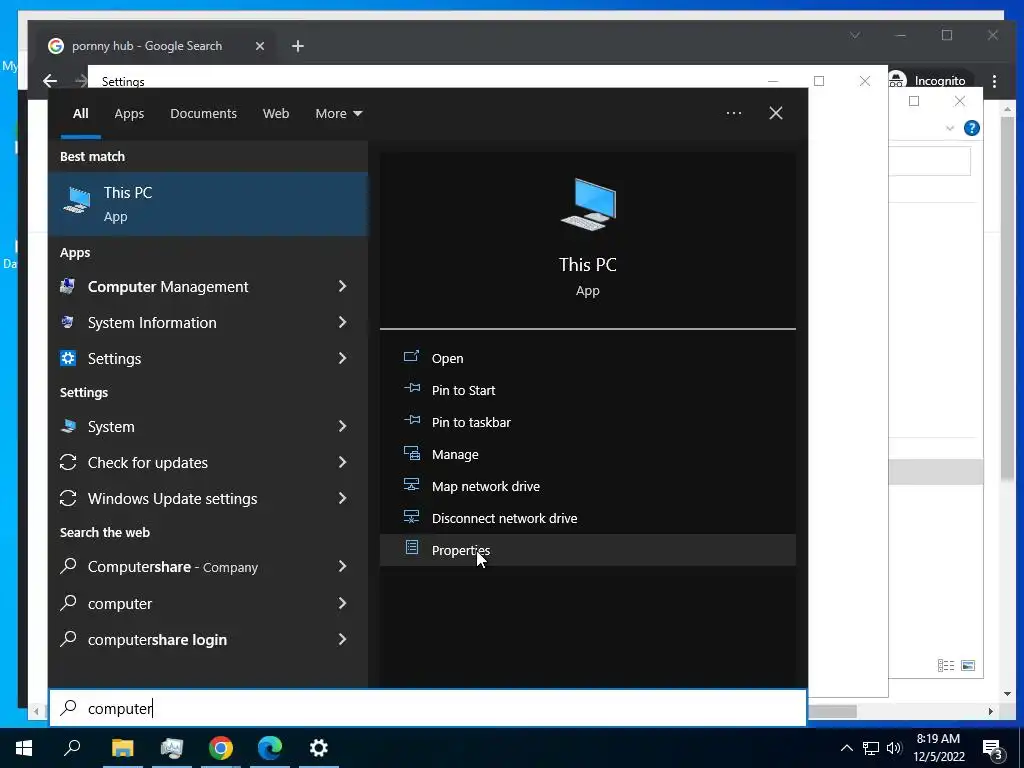Switch to the Documents search tab
This screenshot has height=768, width=1024.
click(x=203, y=113)
